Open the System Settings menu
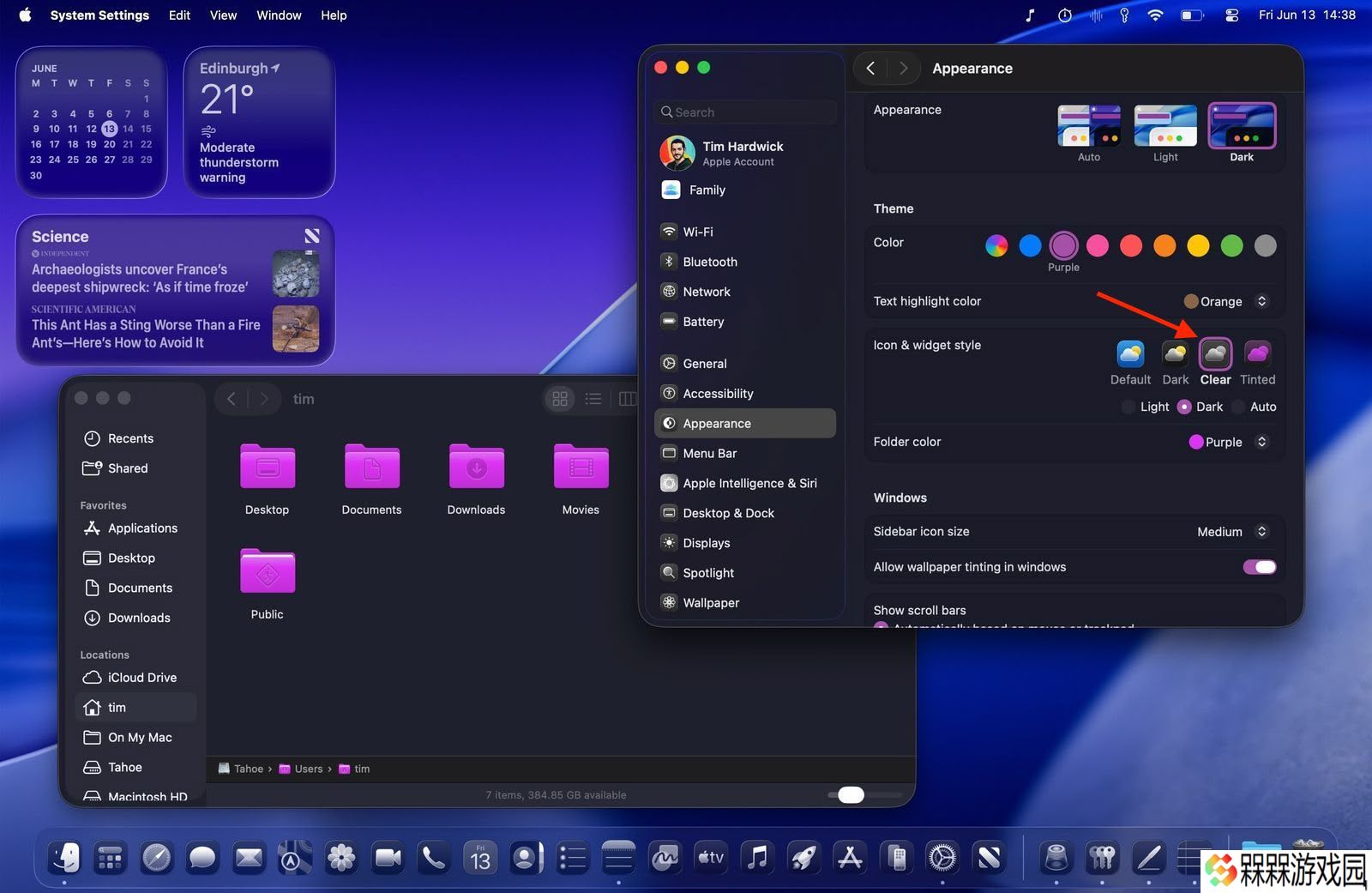The width and height of the screenshot is (1372, 893). point(99,15)
